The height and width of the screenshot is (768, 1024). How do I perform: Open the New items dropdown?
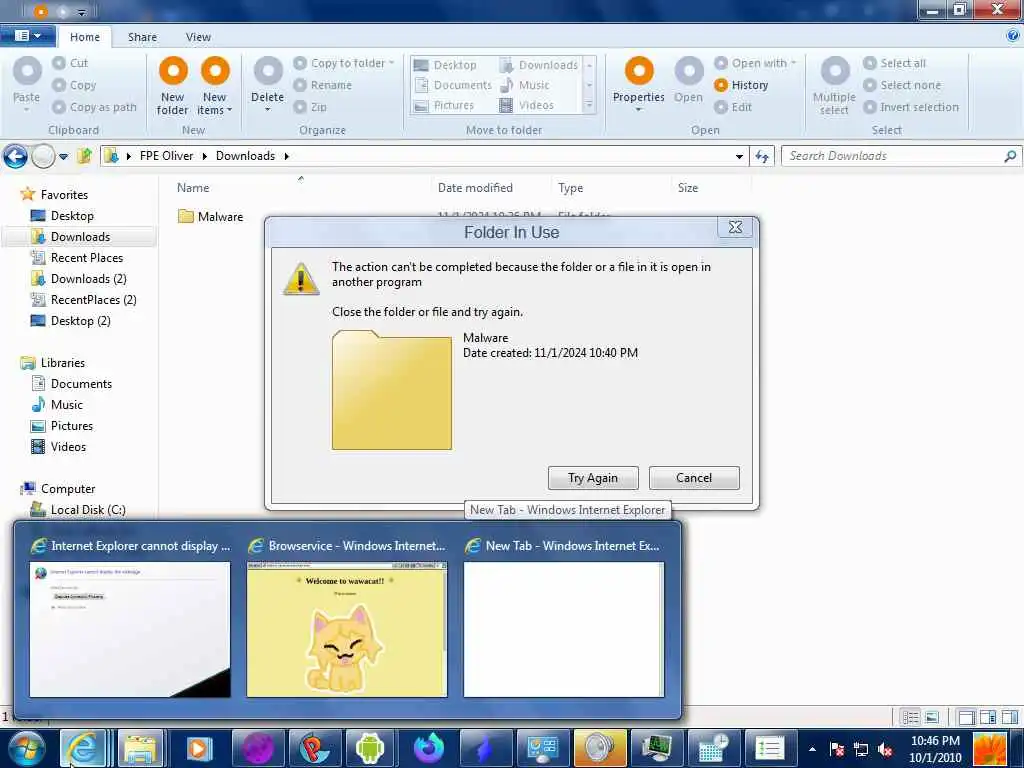(214, 86)
